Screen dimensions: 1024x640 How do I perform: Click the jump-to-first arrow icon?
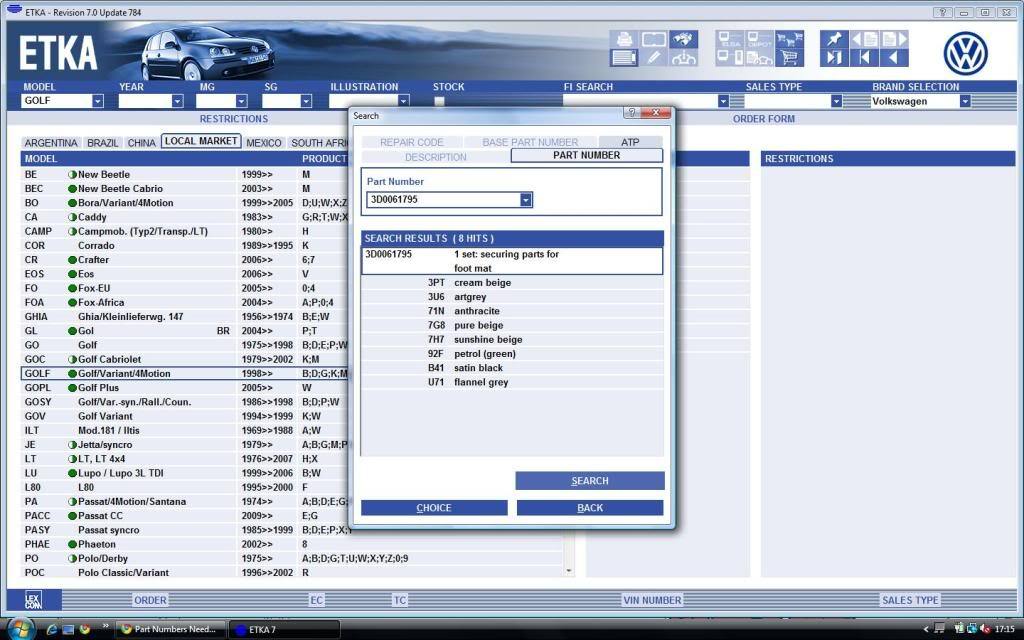click(864, 57)
